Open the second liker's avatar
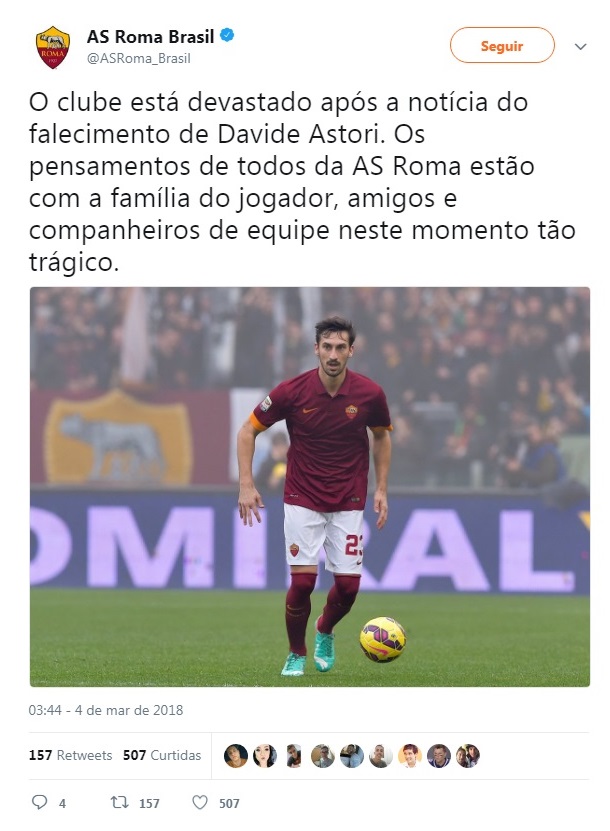This screenshot has height=831, width=610. (x=264, y=755)
